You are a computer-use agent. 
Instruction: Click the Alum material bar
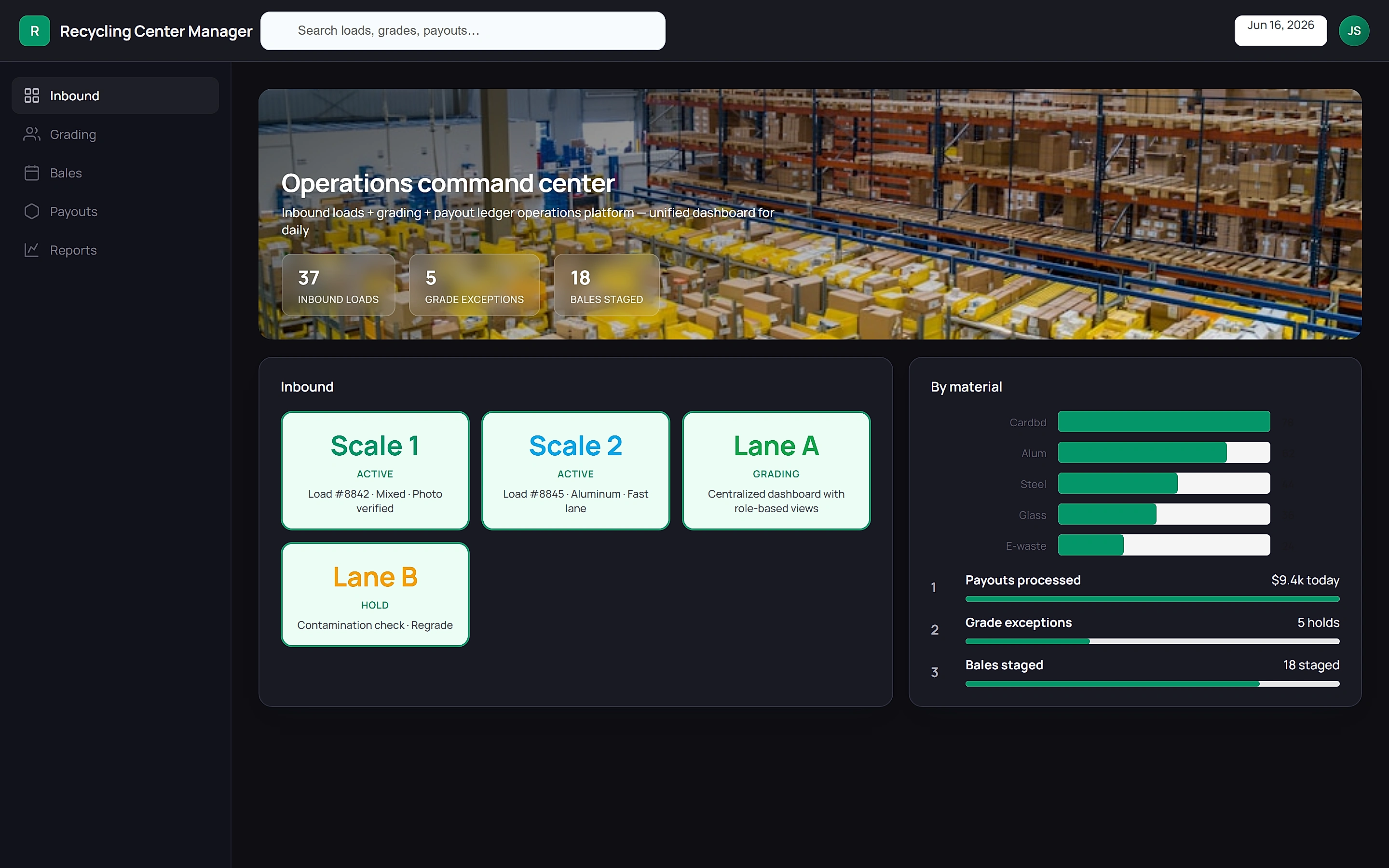coord(1163,453)
